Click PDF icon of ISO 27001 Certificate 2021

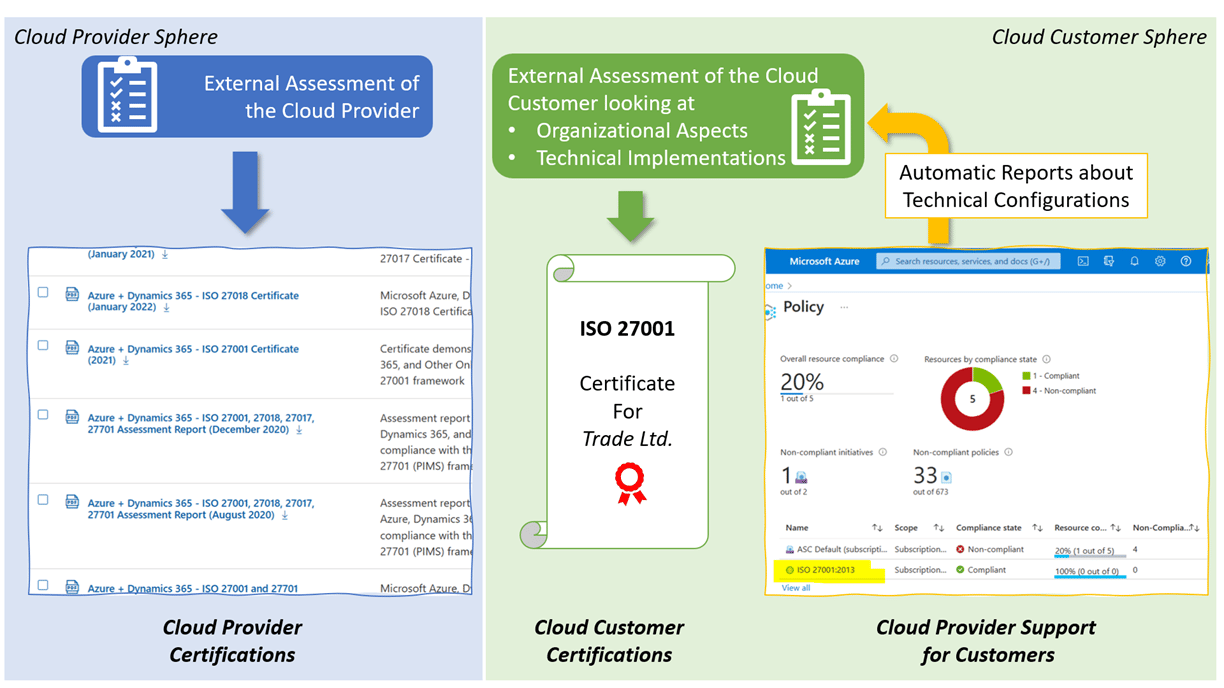coord(72,348)
